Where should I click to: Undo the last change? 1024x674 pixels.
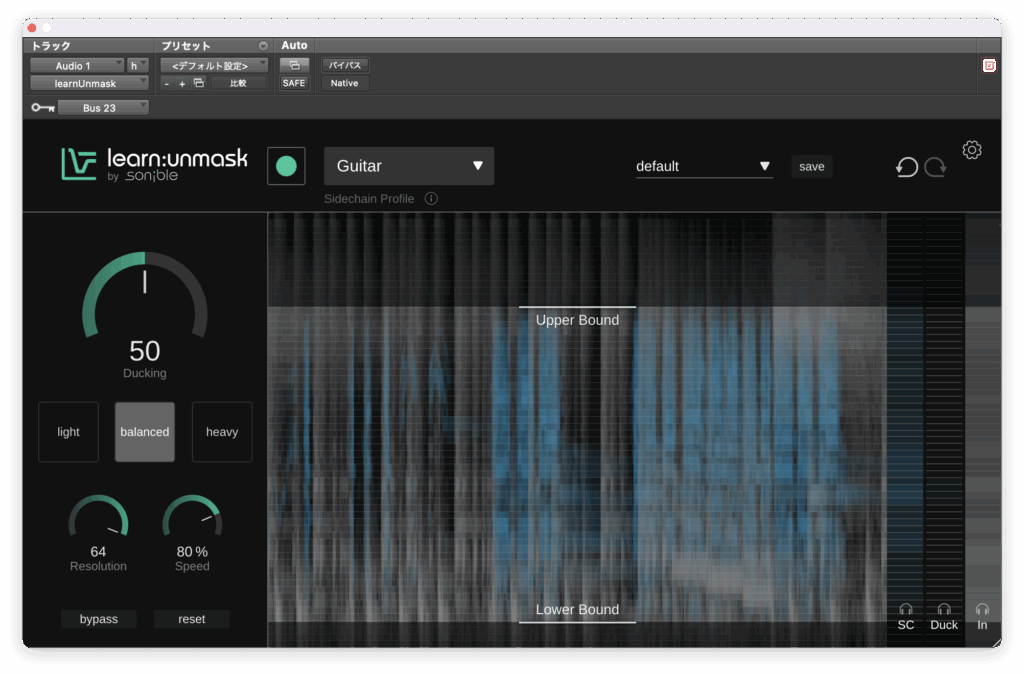tap(907, 167)
